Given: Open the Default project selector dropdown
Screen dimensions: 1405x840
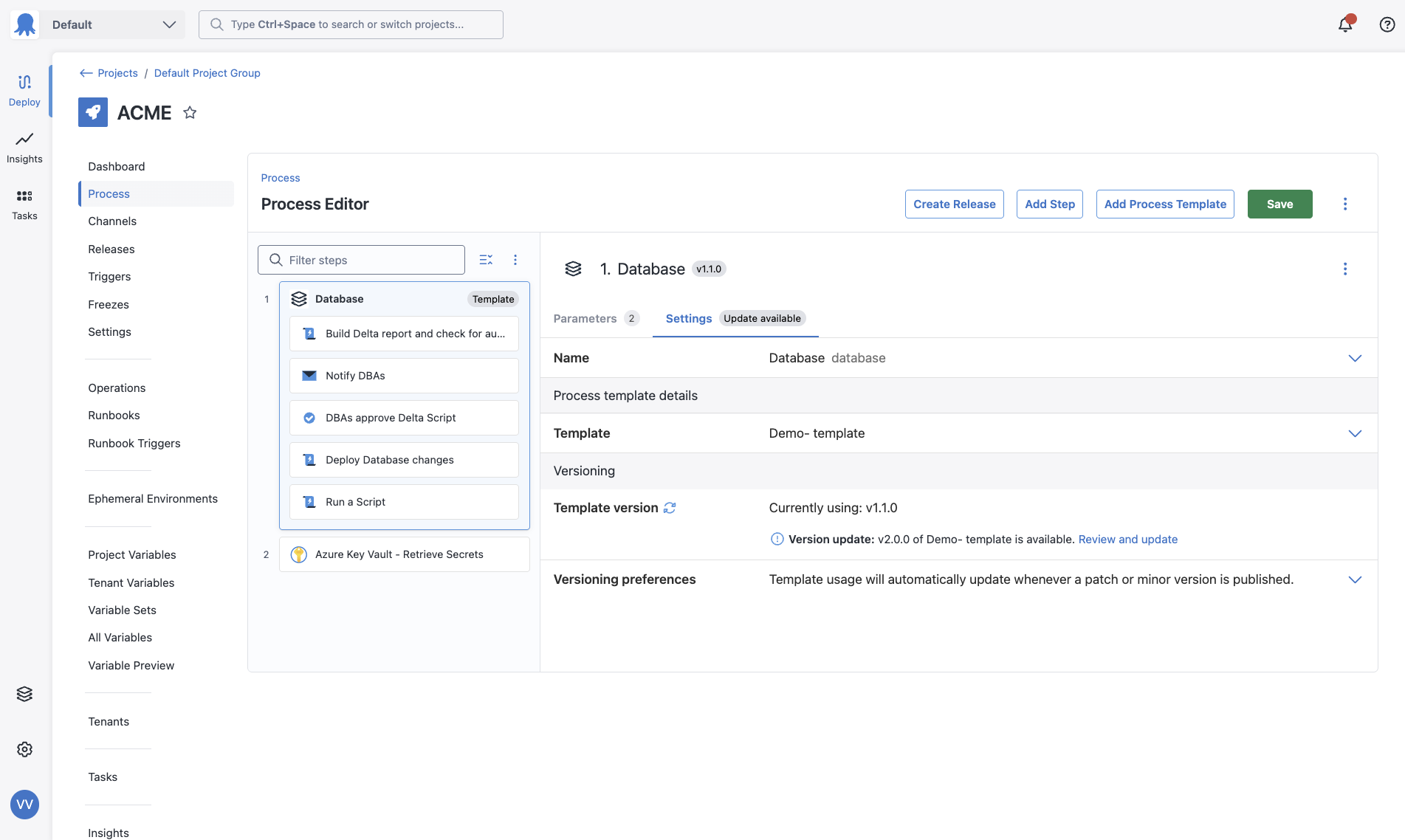Looking at the screenshot, I should [x=112, y=24].
